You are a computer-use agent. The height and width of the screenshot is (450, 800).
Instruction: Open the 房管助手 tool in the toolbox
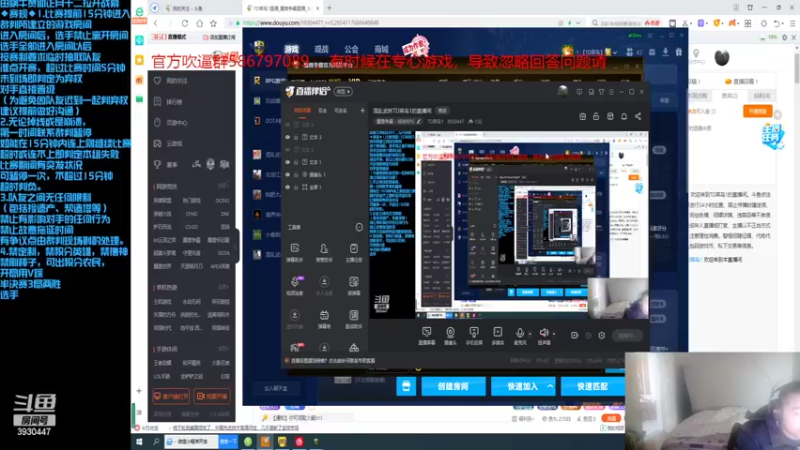coord(324,253)
